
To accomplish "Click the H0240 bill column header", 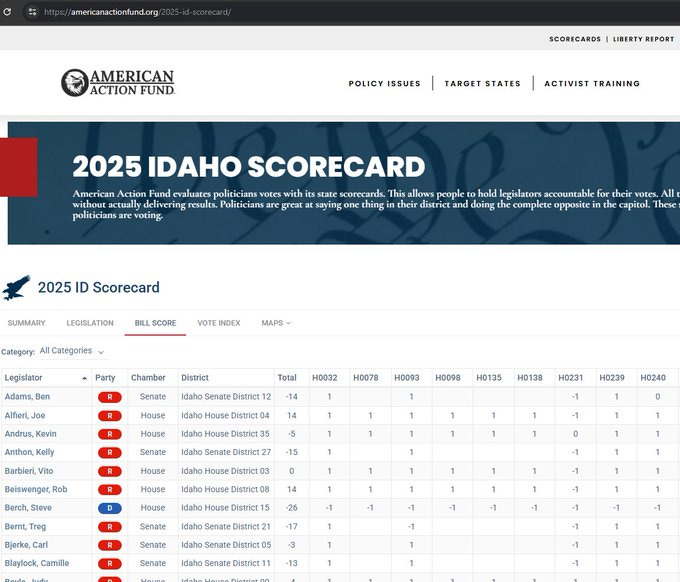I will [x=653, y=378].
